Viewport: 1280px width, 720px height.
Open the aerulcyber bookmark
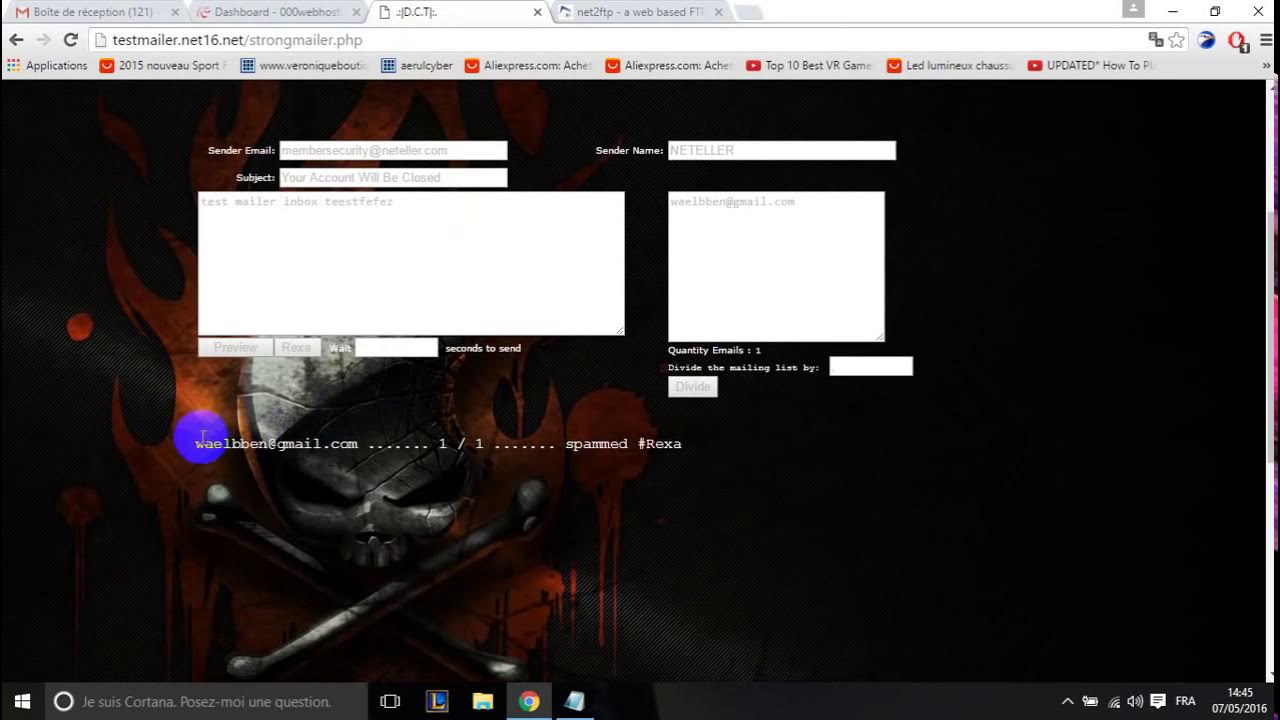(x=417, y=66)
